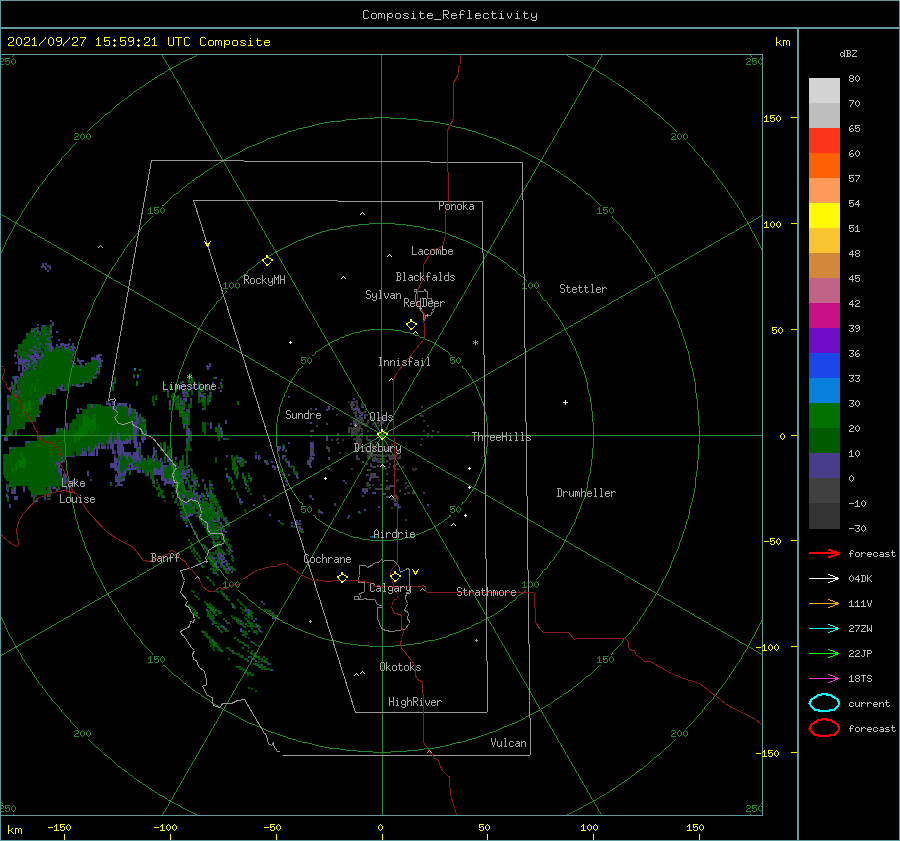Screen dimensions: 900x841
Task: Select the light gray 80-70 dBZ swatch
Action: (824, 90)
